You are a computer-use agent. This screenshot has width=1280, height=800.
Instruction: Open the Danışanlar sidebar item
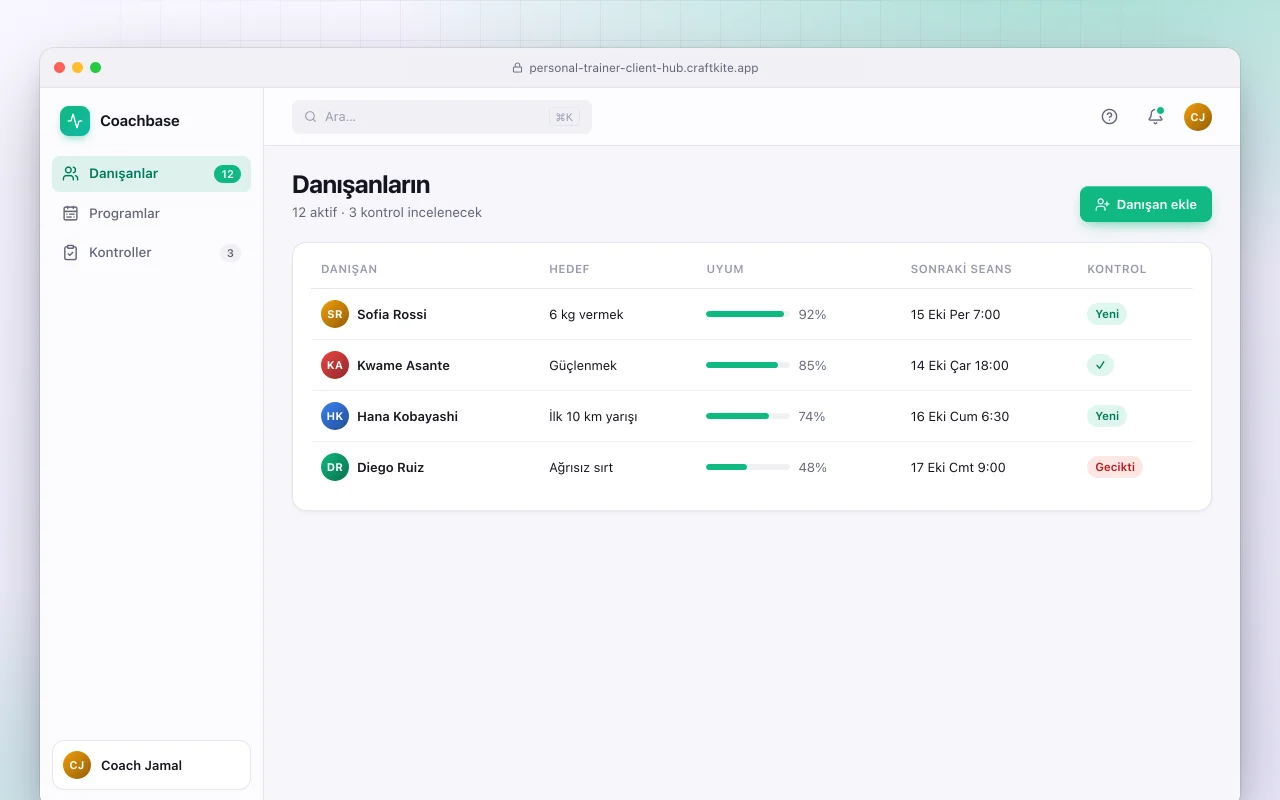151,174
